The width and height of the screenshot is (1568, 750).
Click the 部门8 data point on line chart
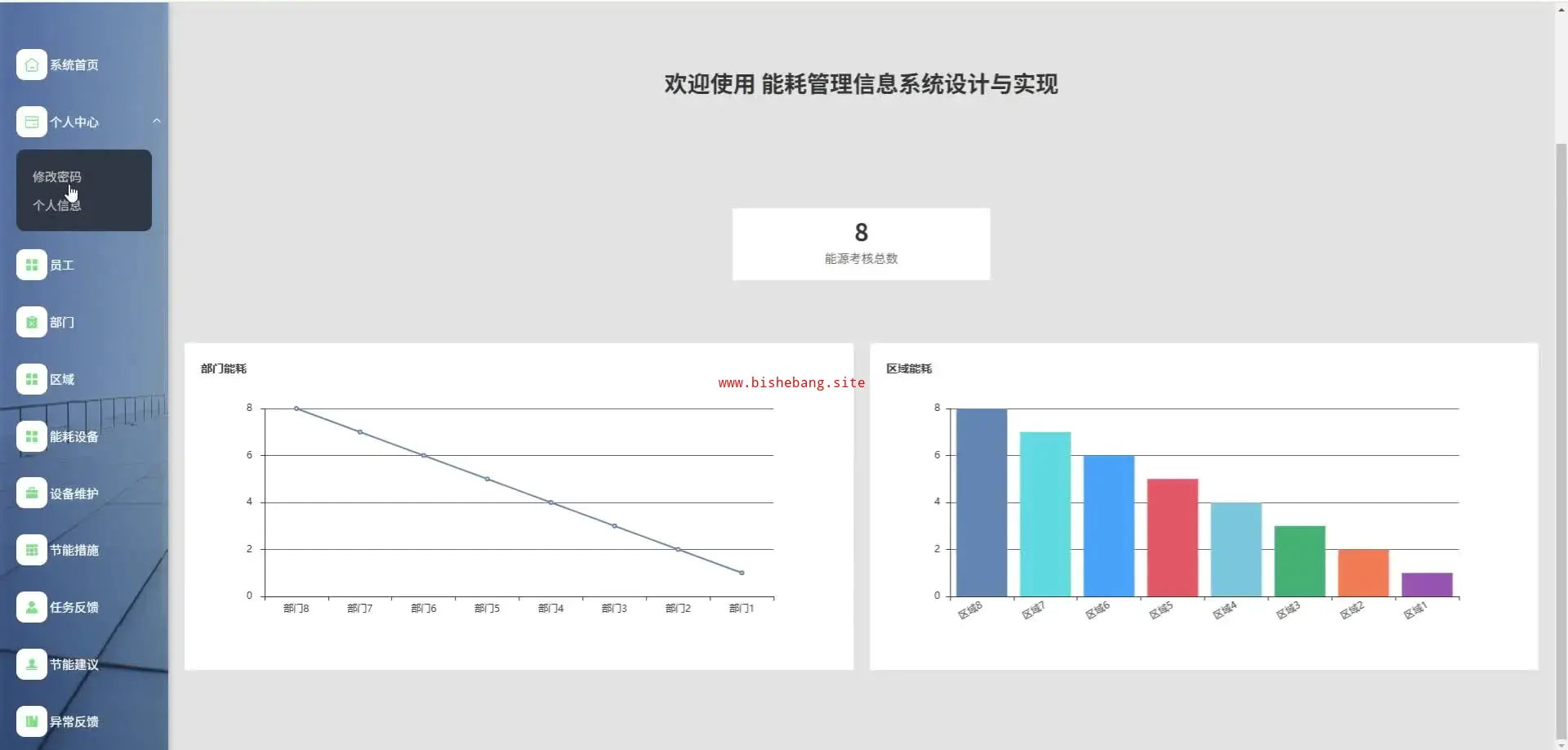point(296,408)
